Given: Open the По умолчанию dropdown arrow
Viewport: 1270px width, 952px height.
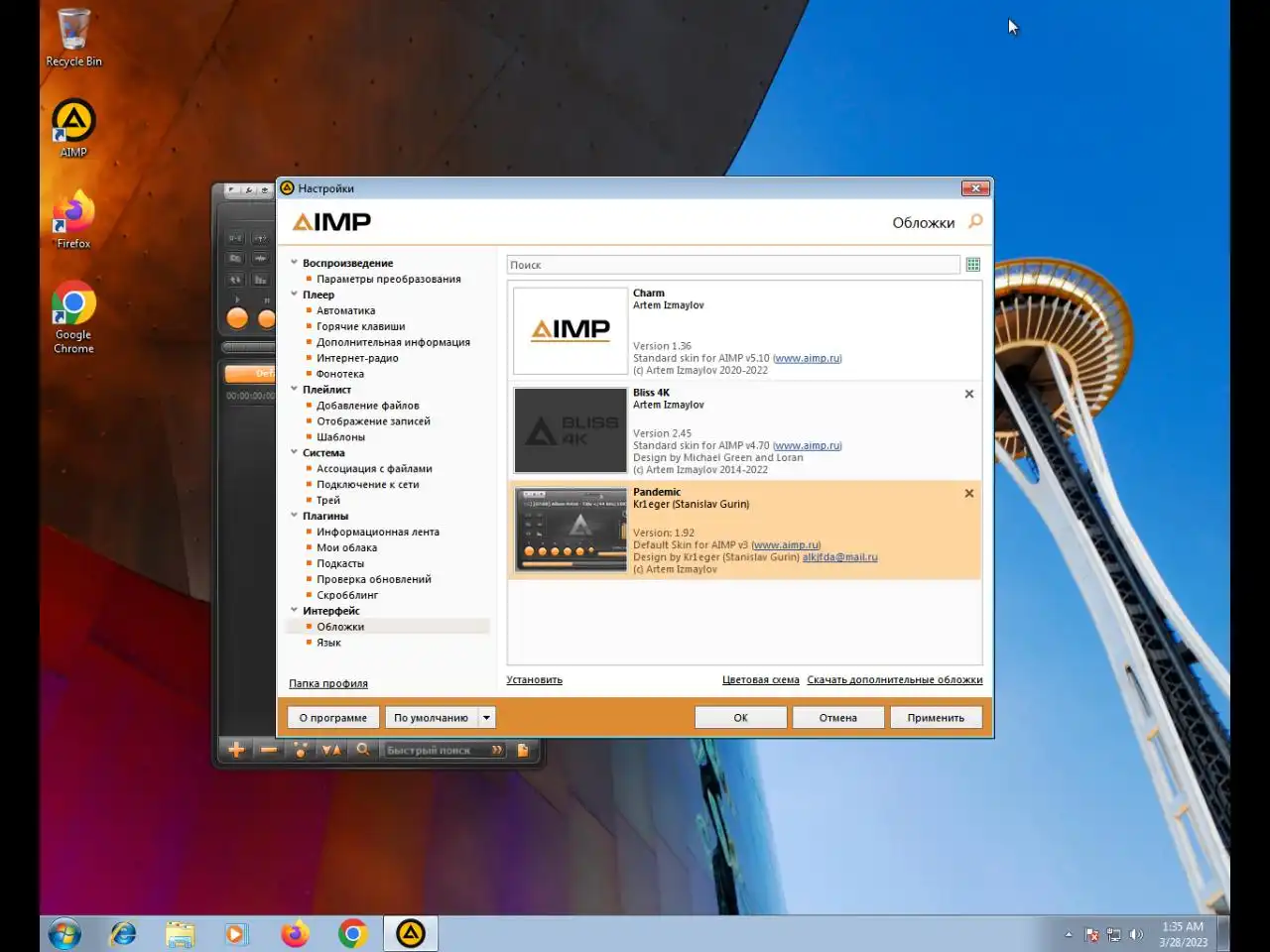Looking at the screenshot, I should click(x=486, y=717).
